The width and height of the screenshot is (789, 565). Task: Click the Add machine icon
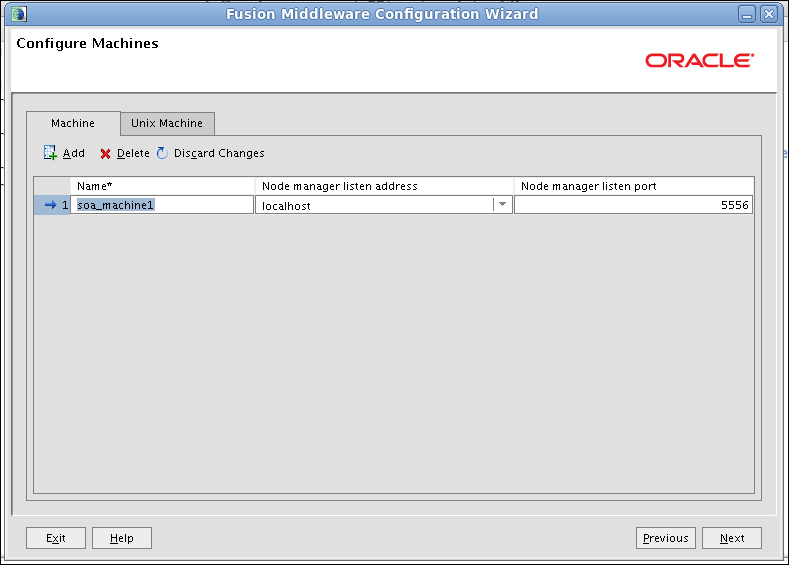[50, 152]
